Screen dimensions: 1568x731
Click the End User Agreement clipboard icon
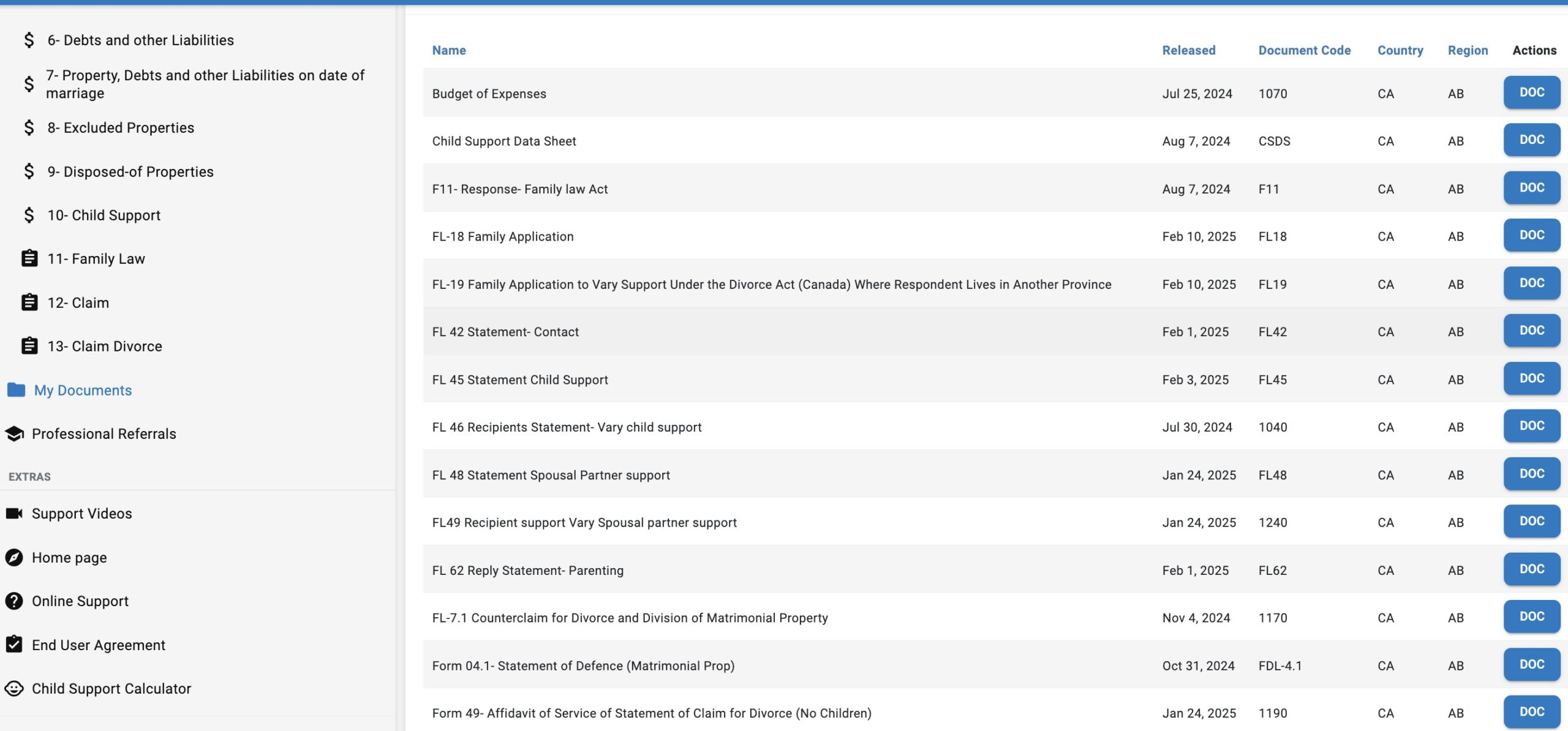click(14, 644)
